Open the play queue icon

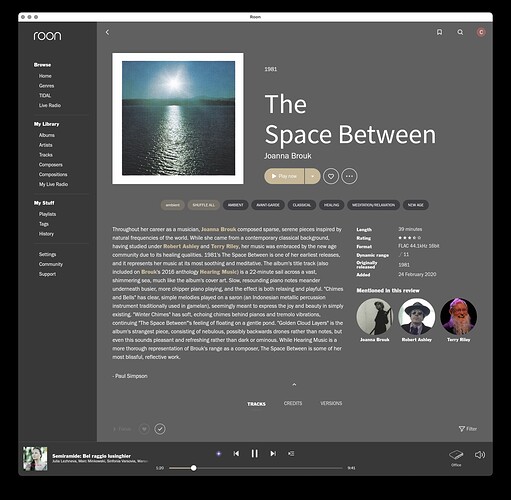pos(291,453)
